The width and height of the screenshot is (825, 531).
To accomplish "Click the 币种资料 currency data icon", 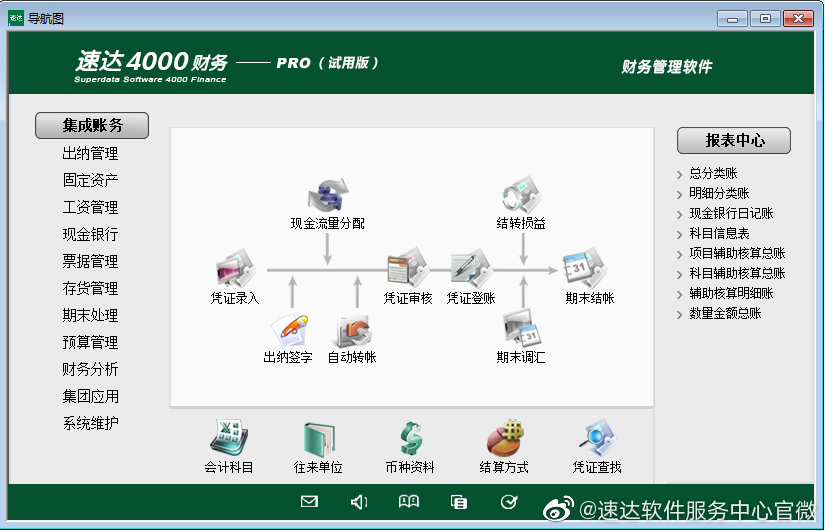I will point(410,439).
